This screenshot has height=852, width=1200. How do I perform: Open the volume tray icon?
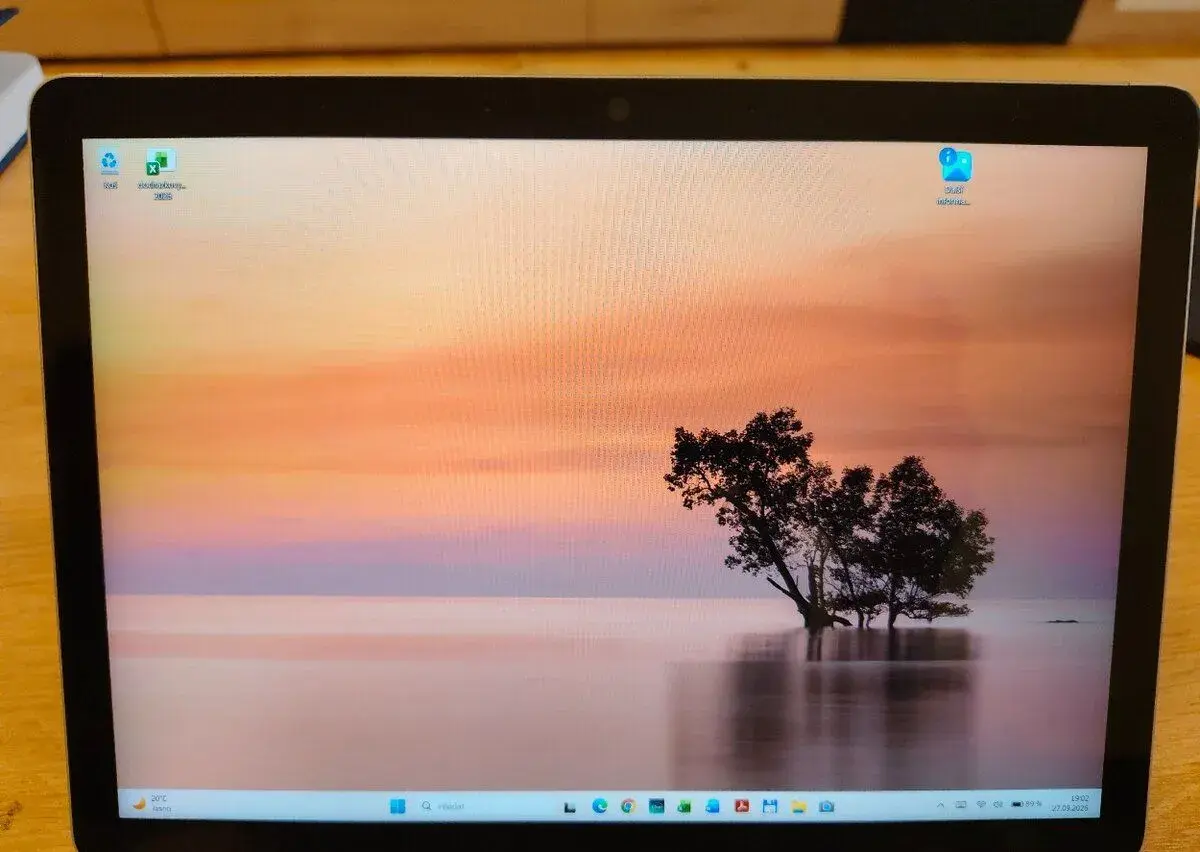(x=998, y=804)
